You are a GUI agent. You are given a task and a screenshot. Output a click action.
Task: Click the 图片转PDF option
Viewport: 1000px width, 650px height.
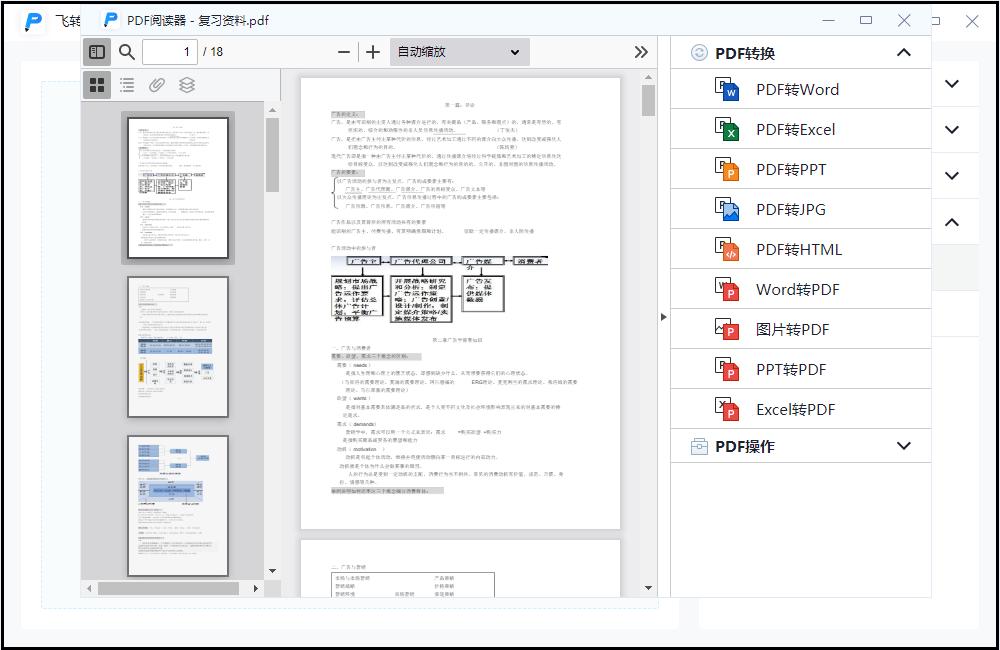[x=792, y=330]
